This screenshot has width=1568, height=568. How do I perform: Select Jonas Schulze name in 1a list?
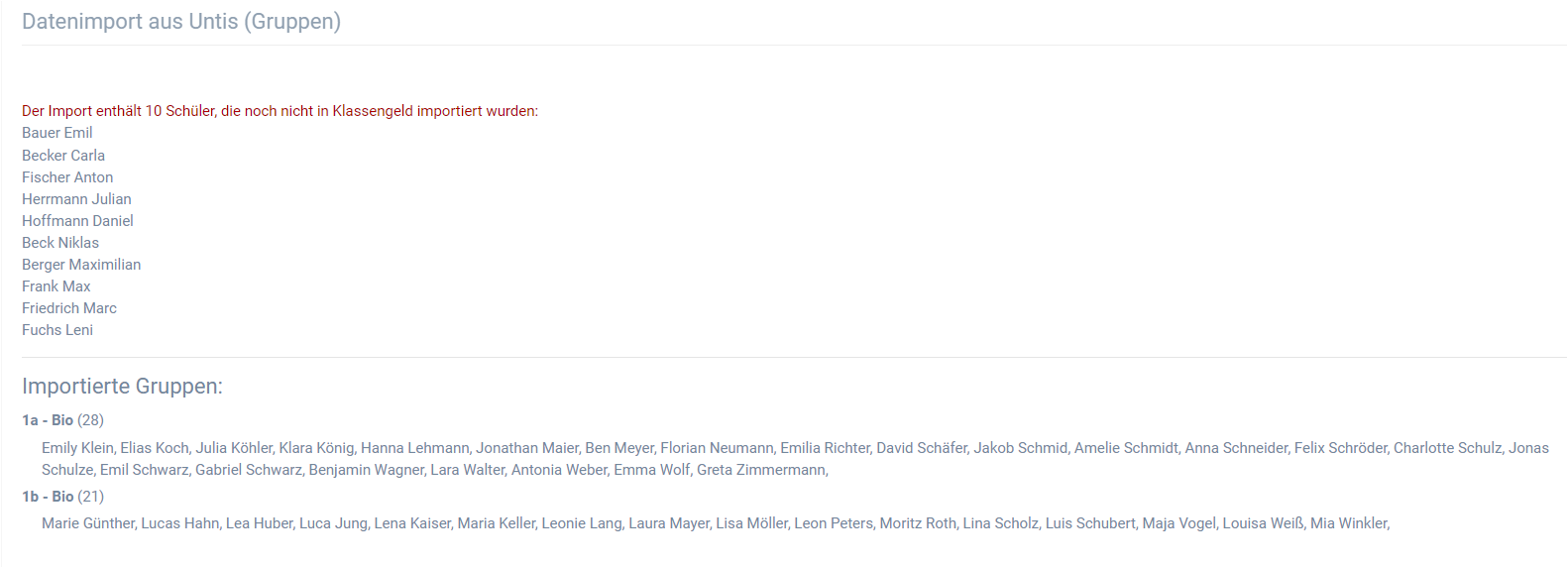1528,448
